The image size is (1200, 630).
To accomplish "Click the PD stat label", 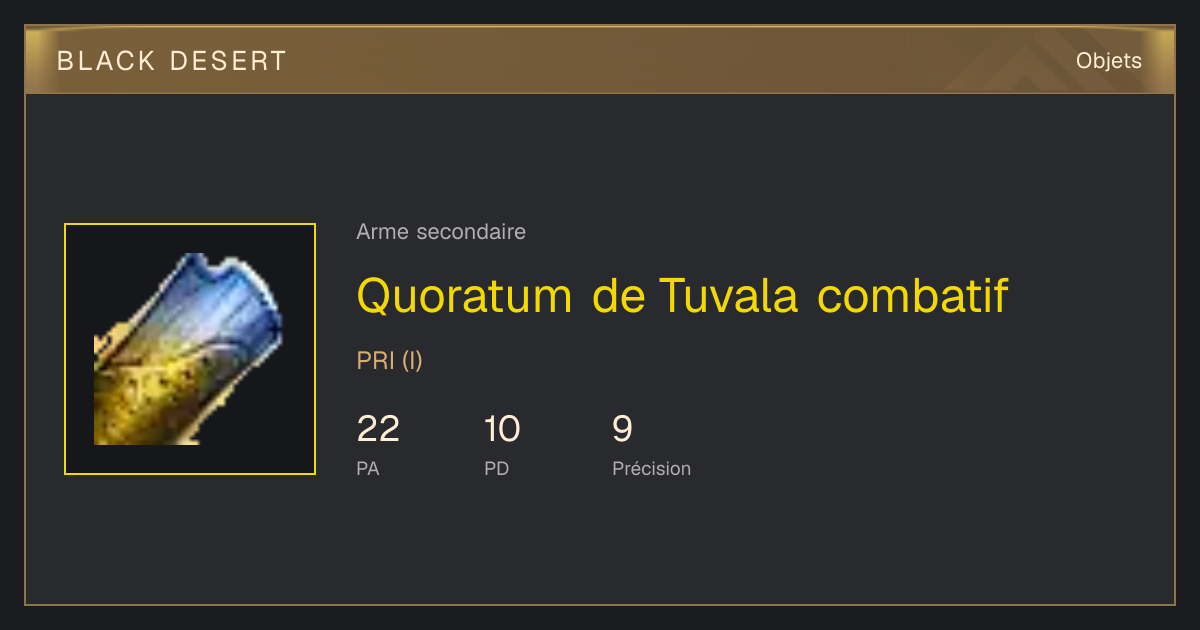I will tap(496, 468).
